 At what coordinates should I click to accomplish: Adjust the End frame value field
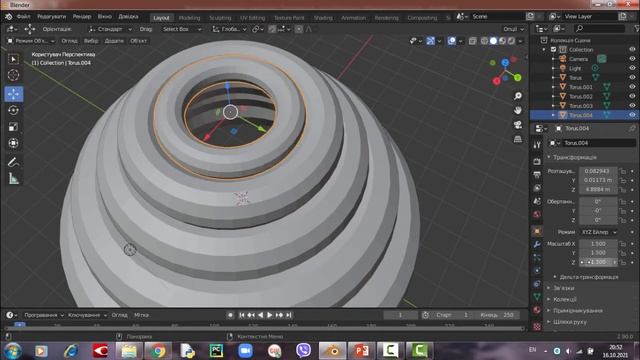498,315
